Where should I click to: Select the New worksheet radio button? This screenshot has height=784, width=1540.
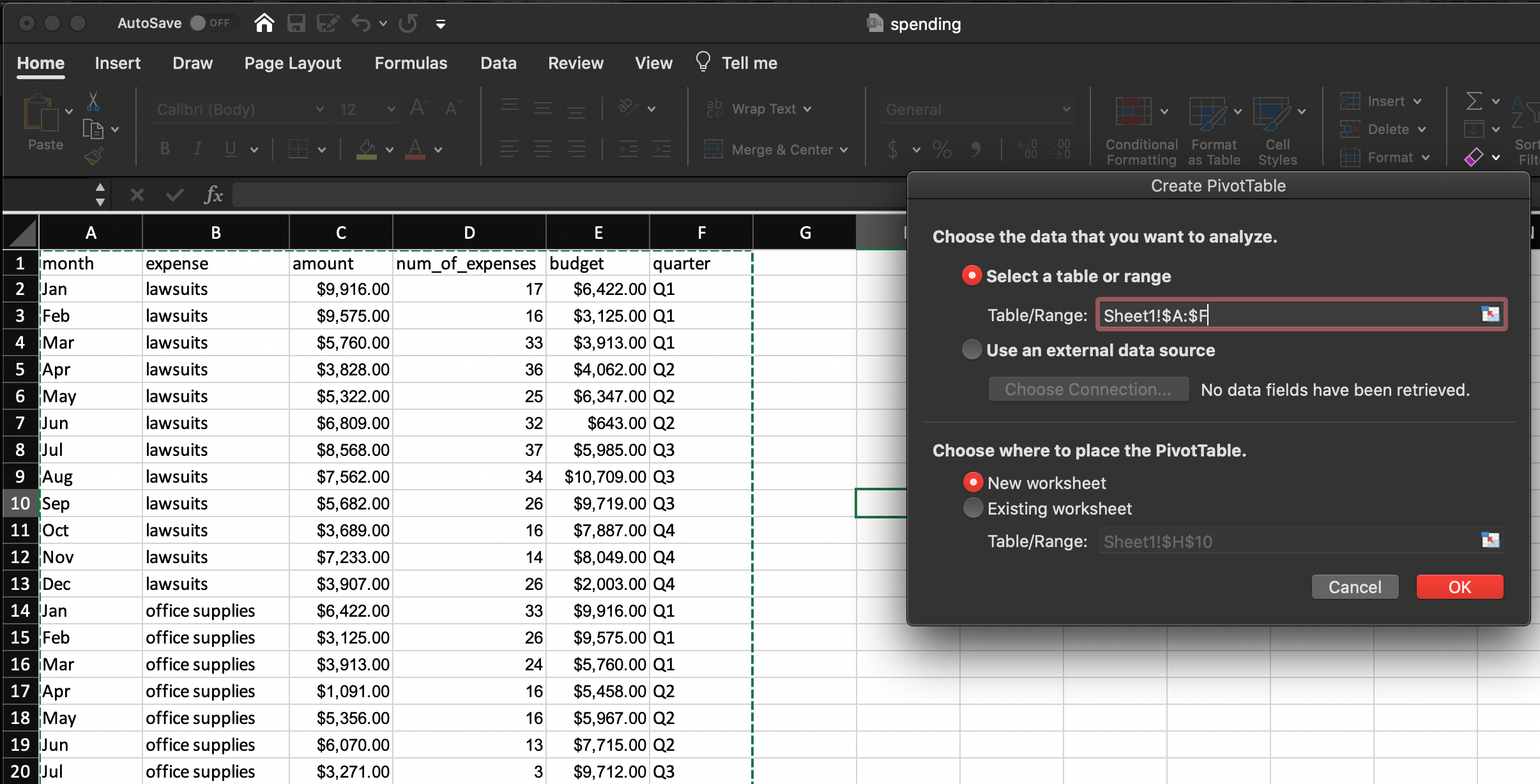click(972, 481)
